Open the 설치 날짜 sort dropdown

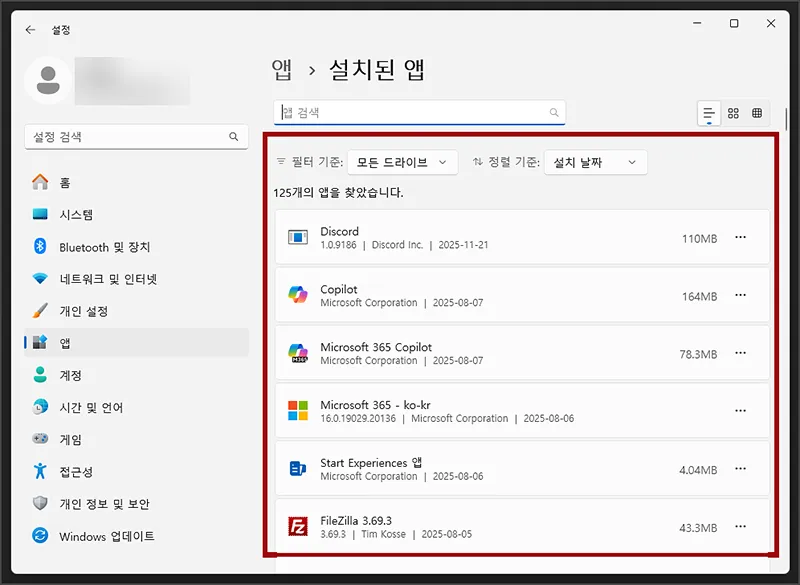pos(595,162)
